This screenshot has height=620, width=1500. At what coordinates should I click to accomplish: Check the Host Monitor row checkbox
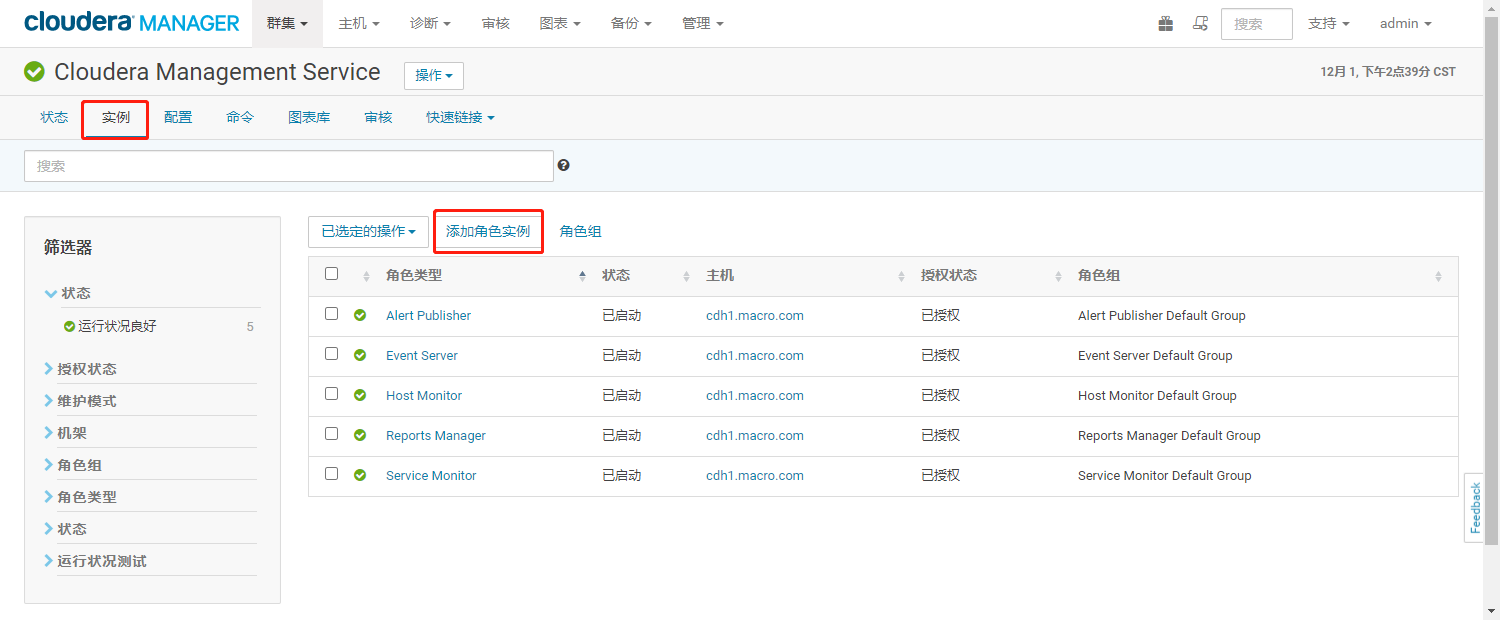coord(332,394)
